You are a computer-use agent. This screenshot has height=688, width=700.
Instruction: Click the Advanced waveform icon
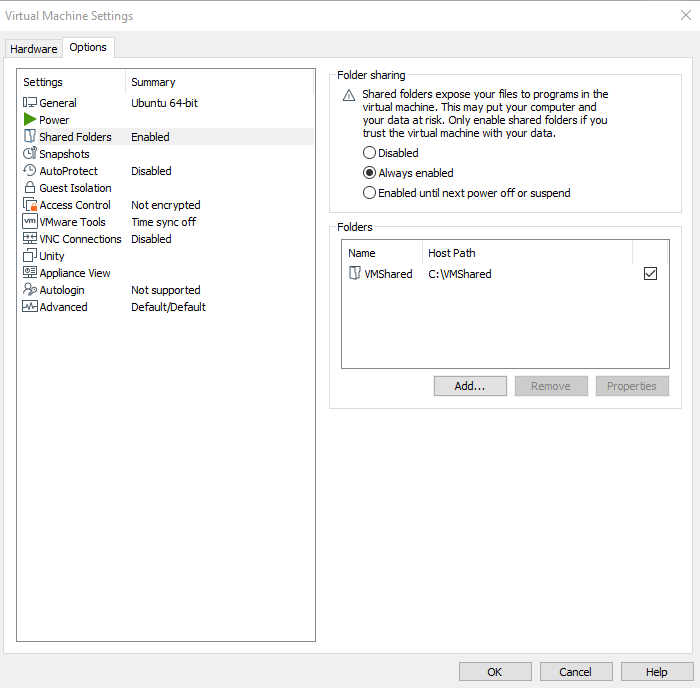click(x=29, y=306)
